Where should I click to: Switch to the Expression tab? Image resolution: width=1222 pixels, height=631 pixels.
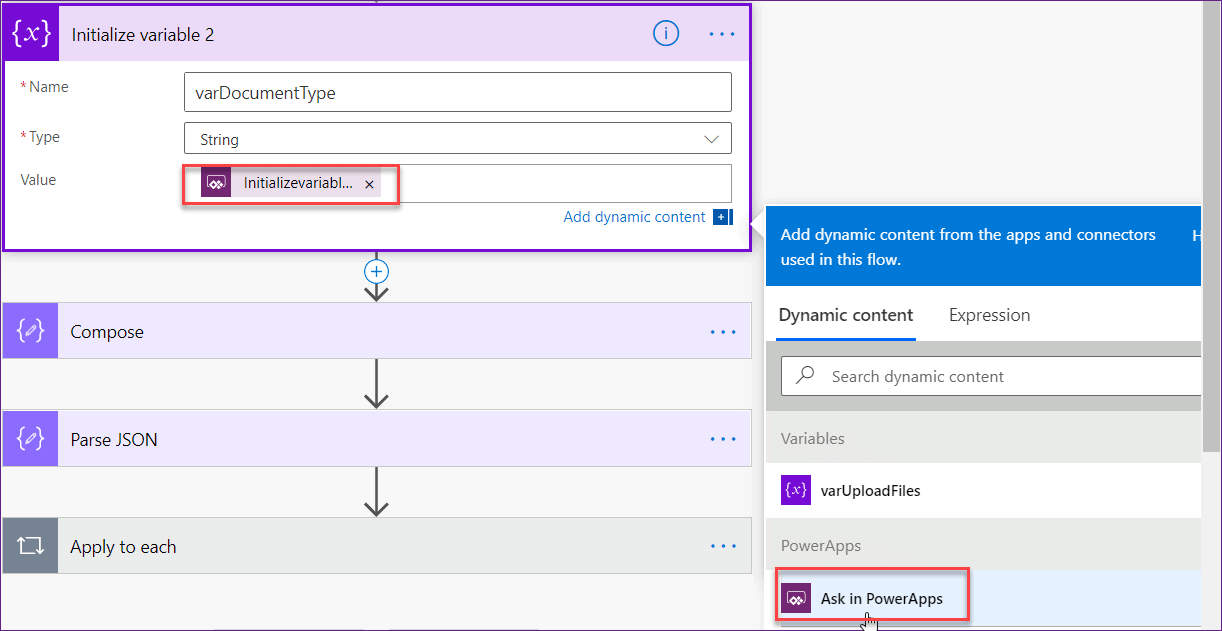pyautogui.click(x=989, y=315)
